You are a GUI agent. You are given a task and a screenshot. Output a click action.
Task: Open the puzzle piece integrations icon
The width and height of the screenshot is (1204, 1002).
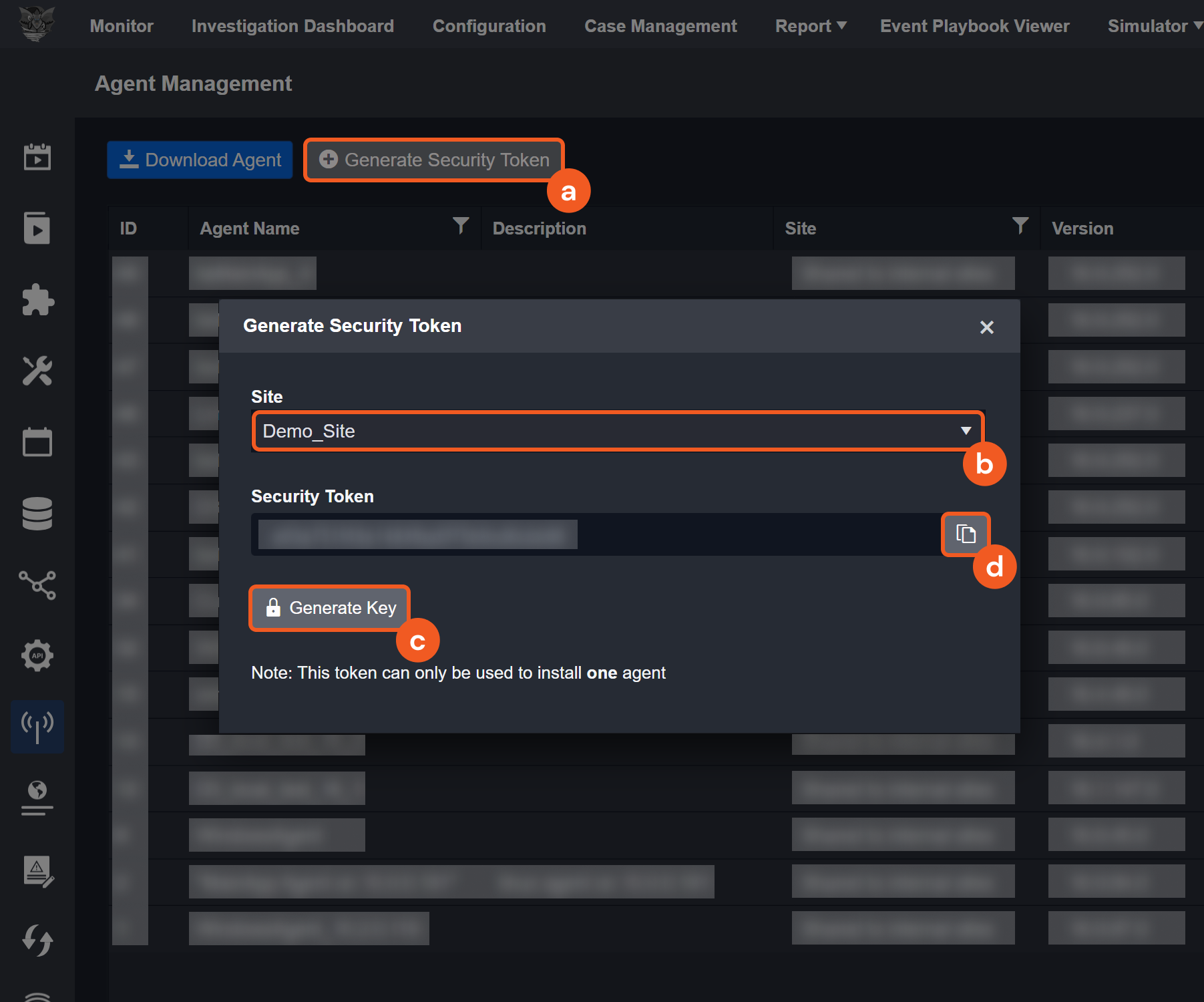click(37, 299)
